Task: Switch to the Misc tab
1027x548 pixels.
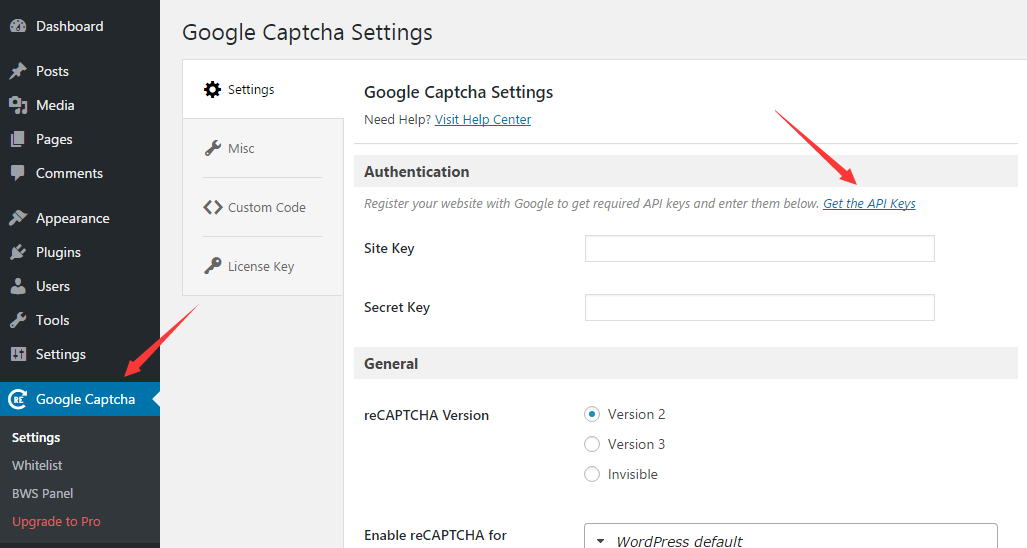Action: click(263, 149)
